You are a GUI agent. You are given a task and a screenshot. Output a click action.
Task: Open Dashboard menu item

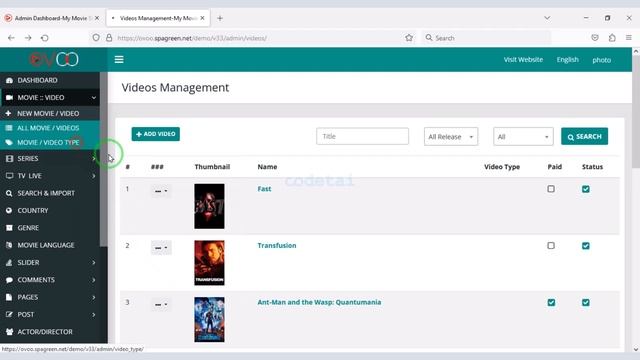click(x=50, y=80)
